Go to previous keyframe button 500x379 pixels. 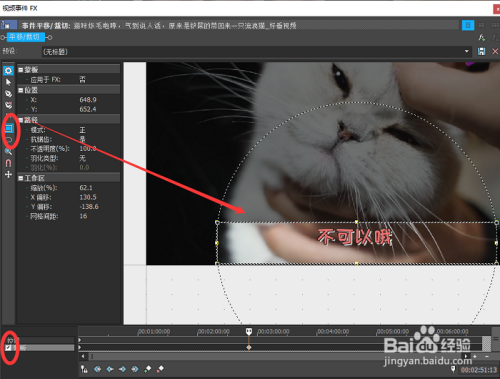click(110, 369)
